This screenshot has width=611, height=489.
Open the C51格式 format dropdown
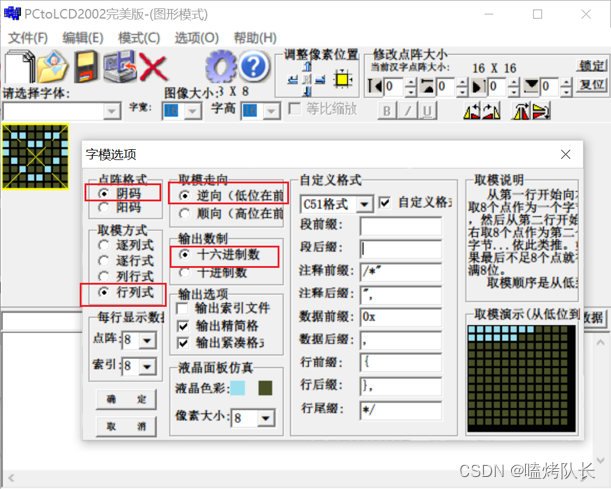point(365,204)
